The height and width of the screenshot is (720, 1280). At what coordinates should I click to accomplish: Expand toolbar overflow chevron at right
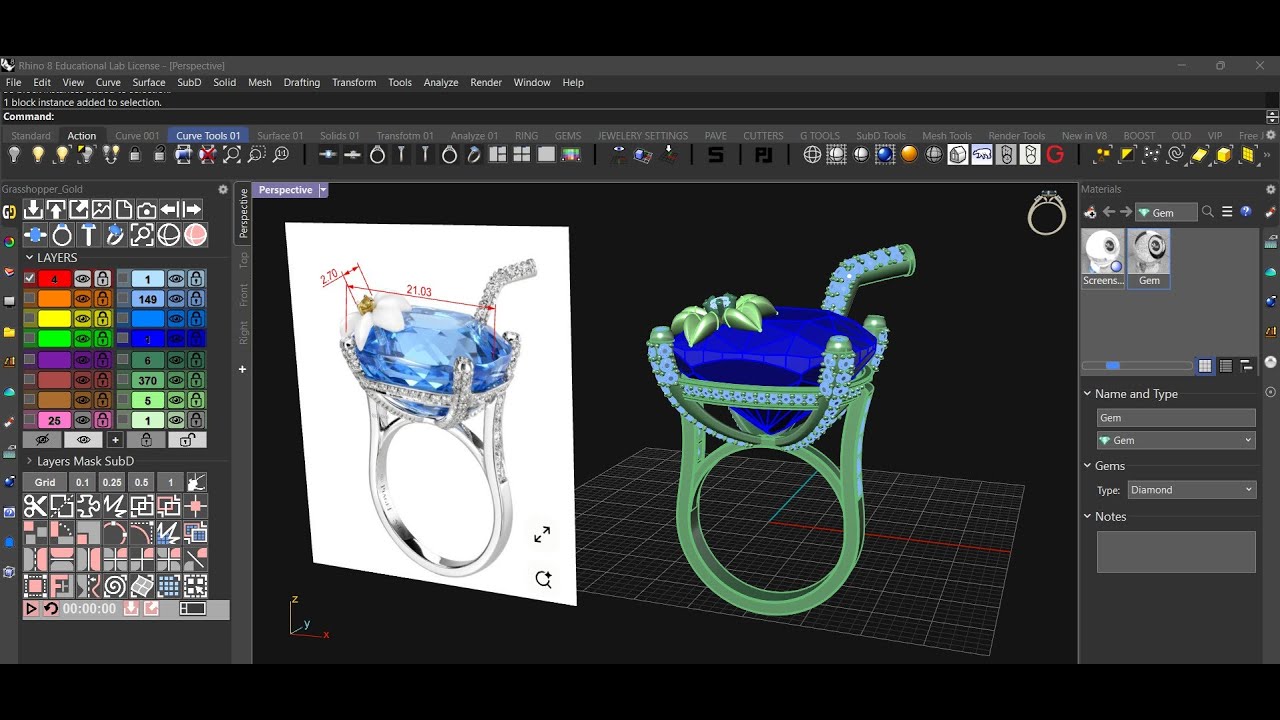1269,155
